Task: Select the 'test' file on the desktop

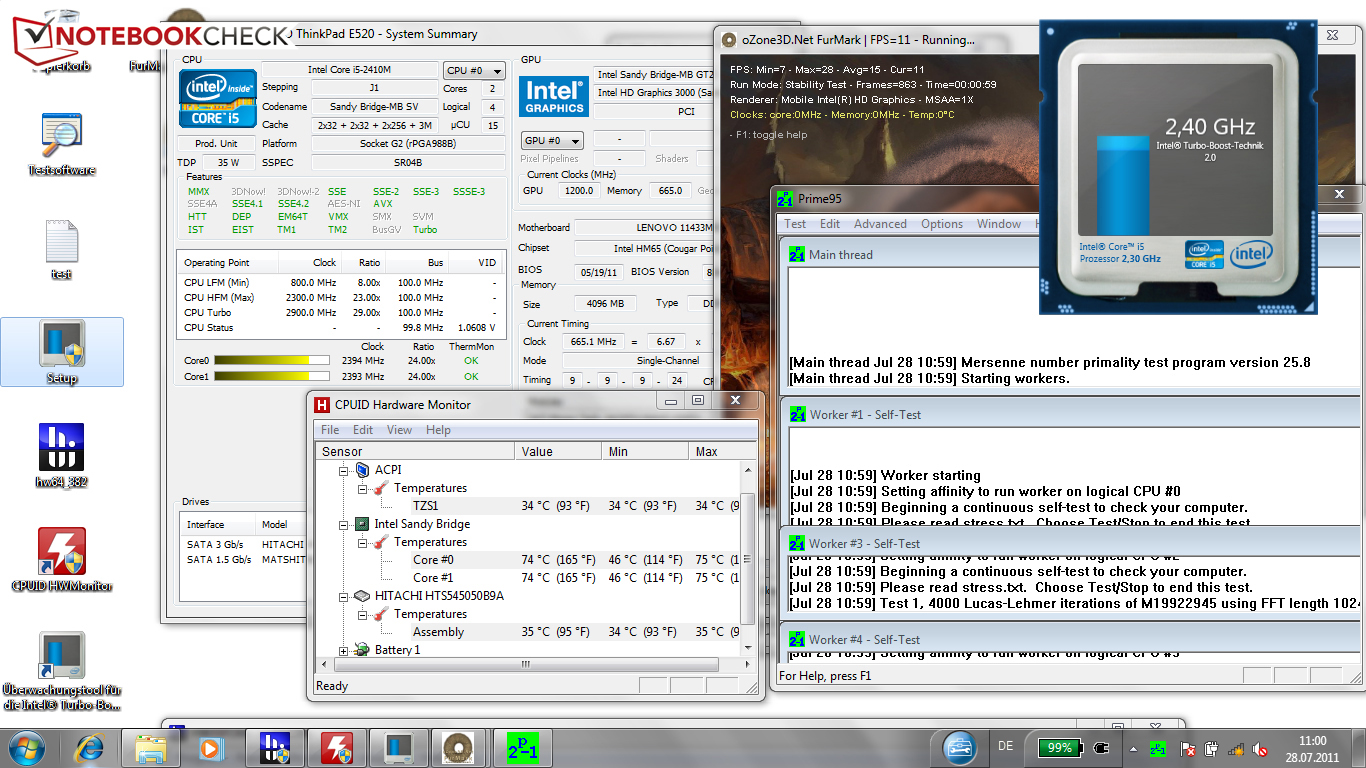Action: click(x=61, y=249)
